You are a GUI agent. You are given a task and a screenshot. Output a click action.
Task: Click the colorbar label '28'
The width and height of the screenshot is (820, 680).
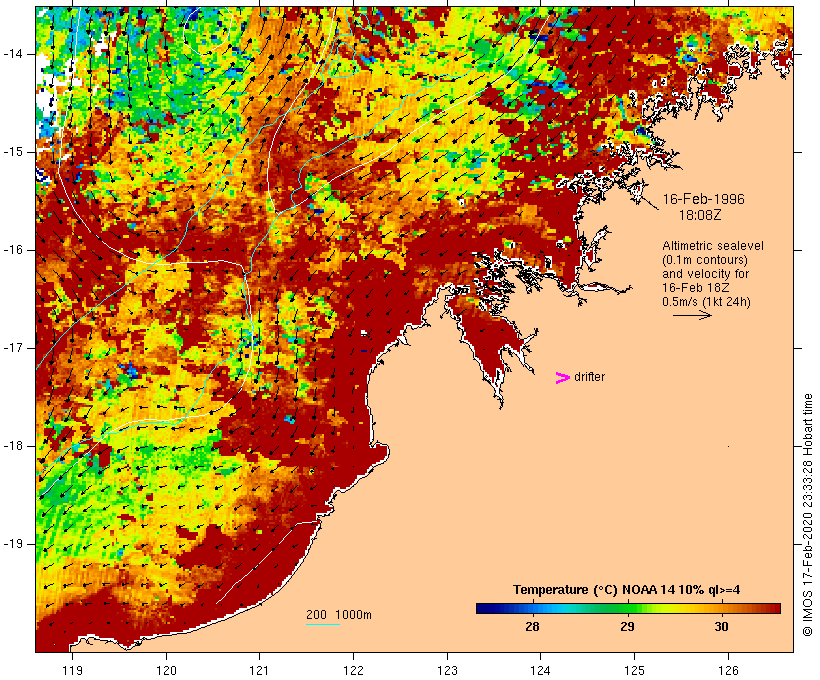532,627
